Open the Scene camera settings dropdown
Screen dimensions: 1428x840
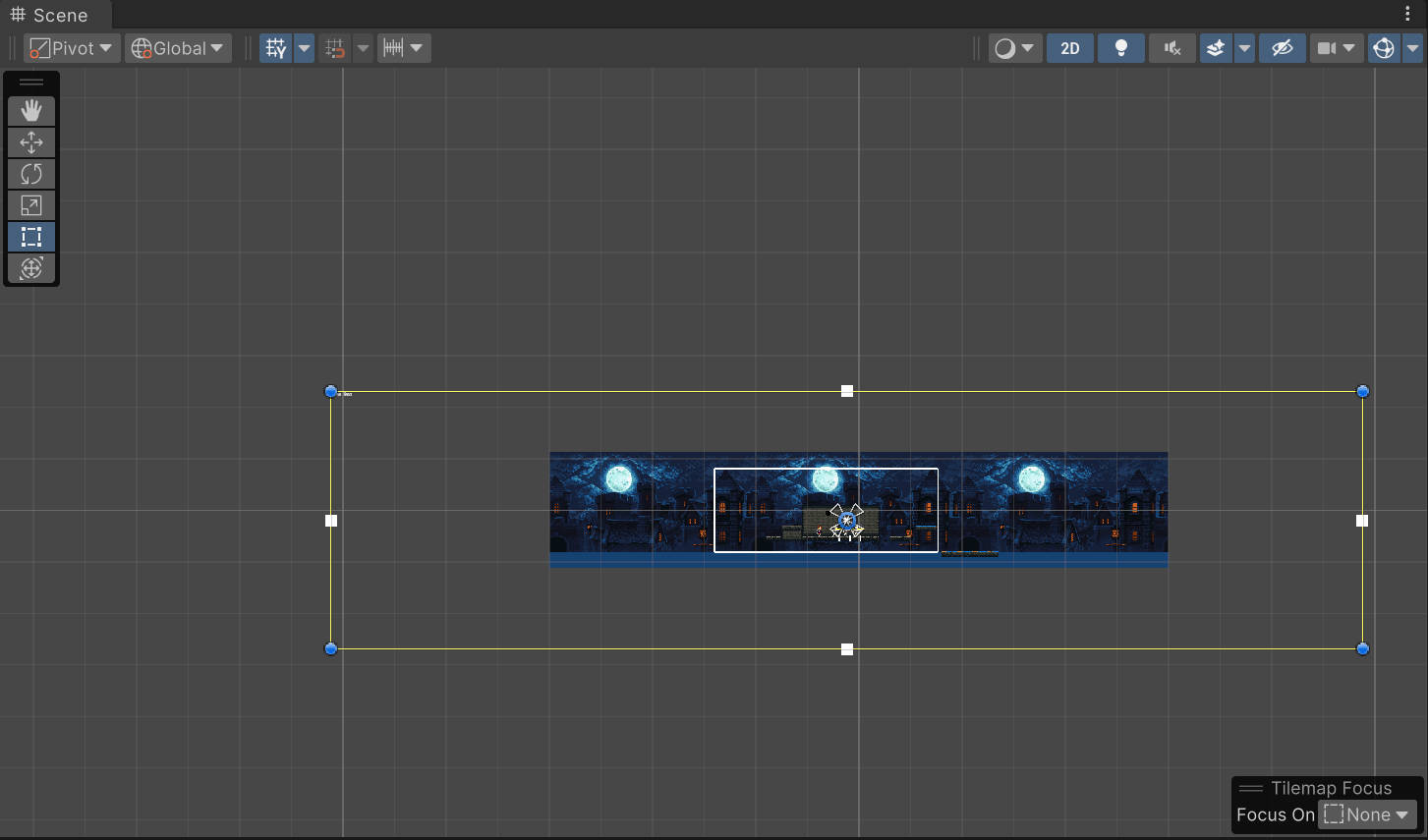tap(1337, 48)
